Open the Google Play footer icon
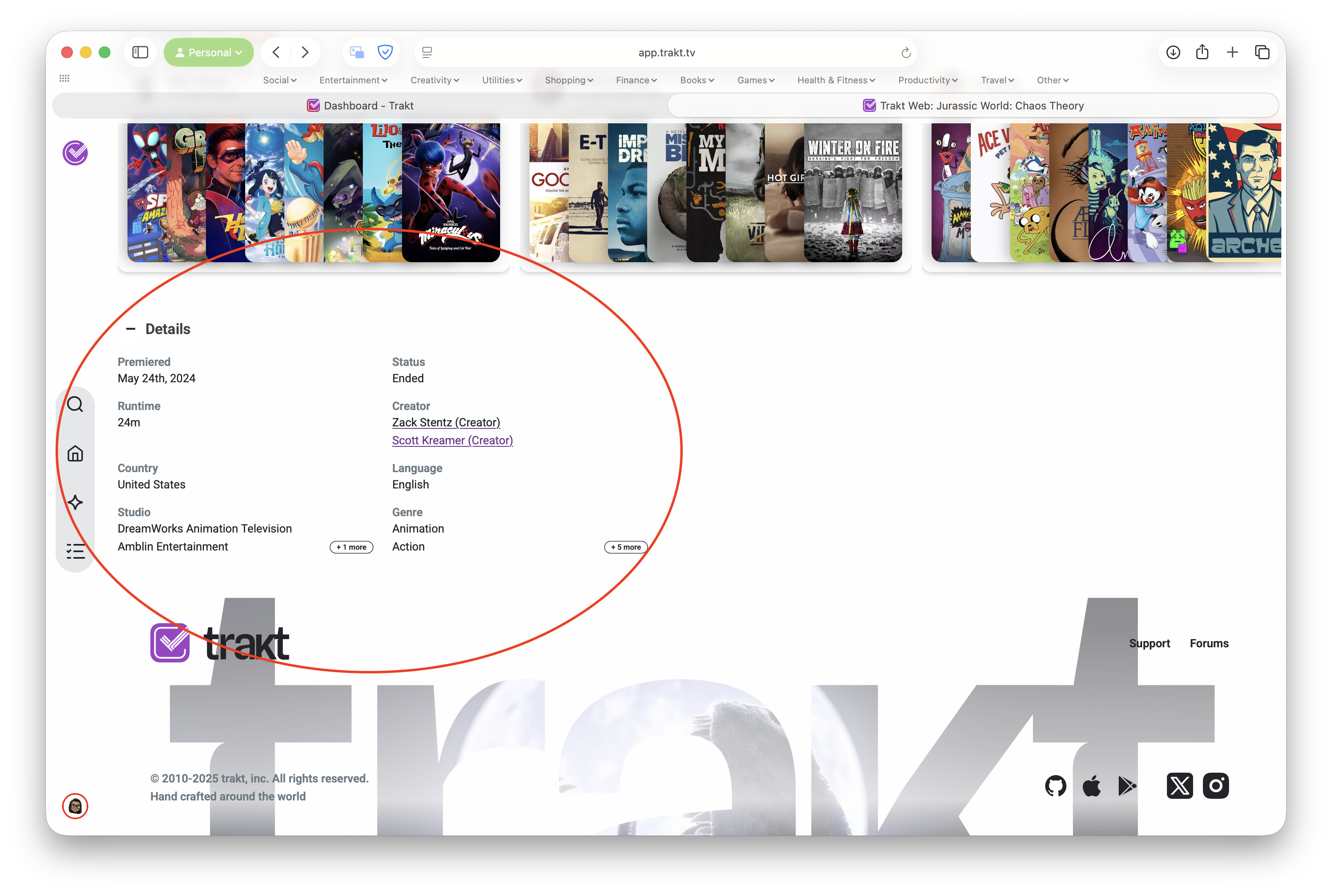The image size is (1332, 896). point(1127,786)
